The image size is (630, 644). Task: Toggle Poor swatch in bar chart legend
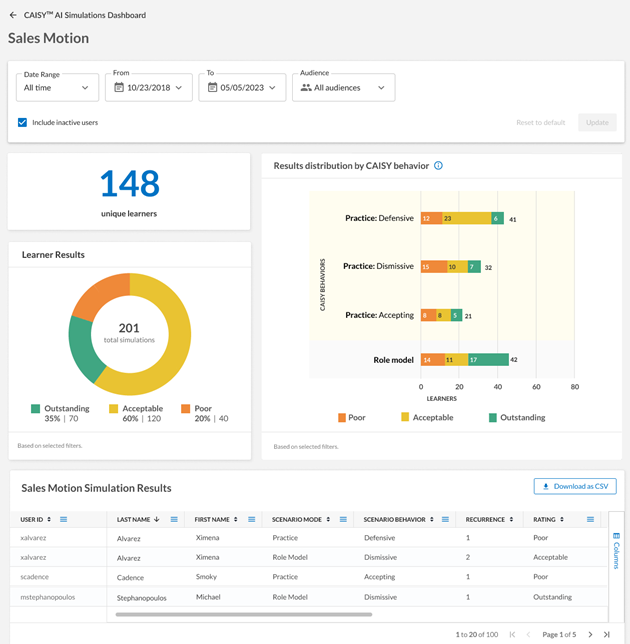coord(342,418)
